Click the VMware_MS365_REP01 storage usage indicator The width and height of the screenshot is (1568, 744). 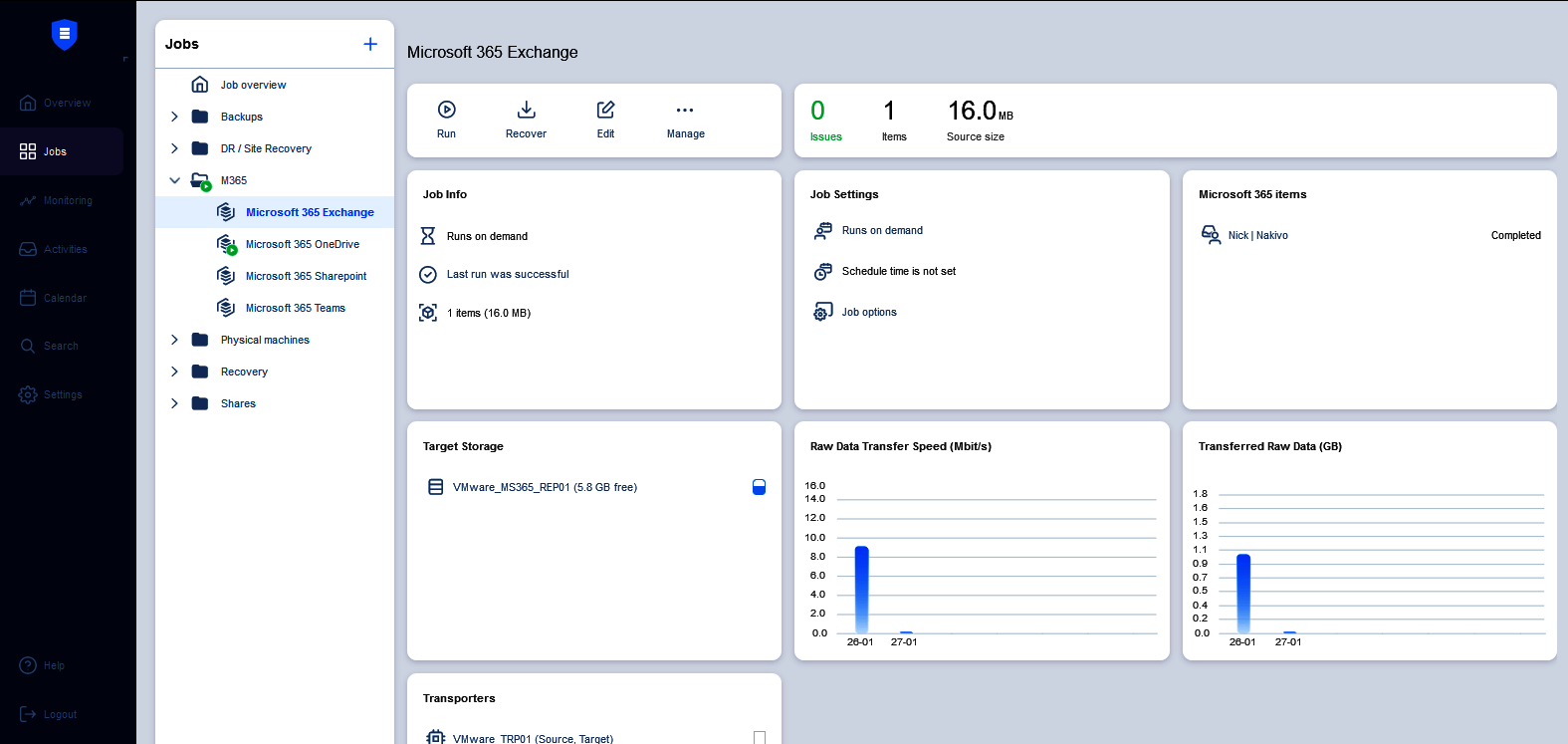pyautogui.click(x=759, y=487)
